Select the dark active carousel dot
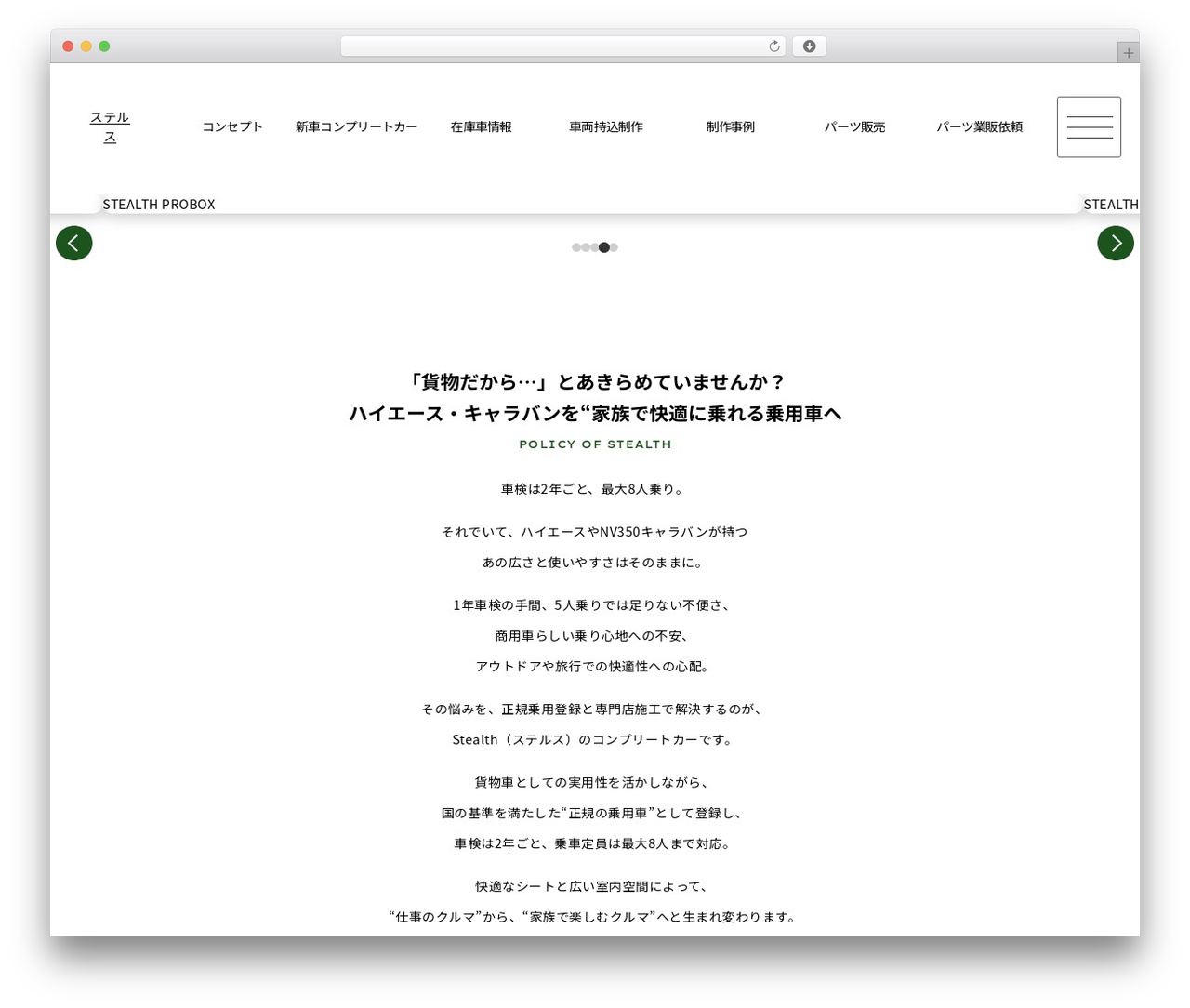Viewport: 1190px width, 1008px height. click(604, 247)
